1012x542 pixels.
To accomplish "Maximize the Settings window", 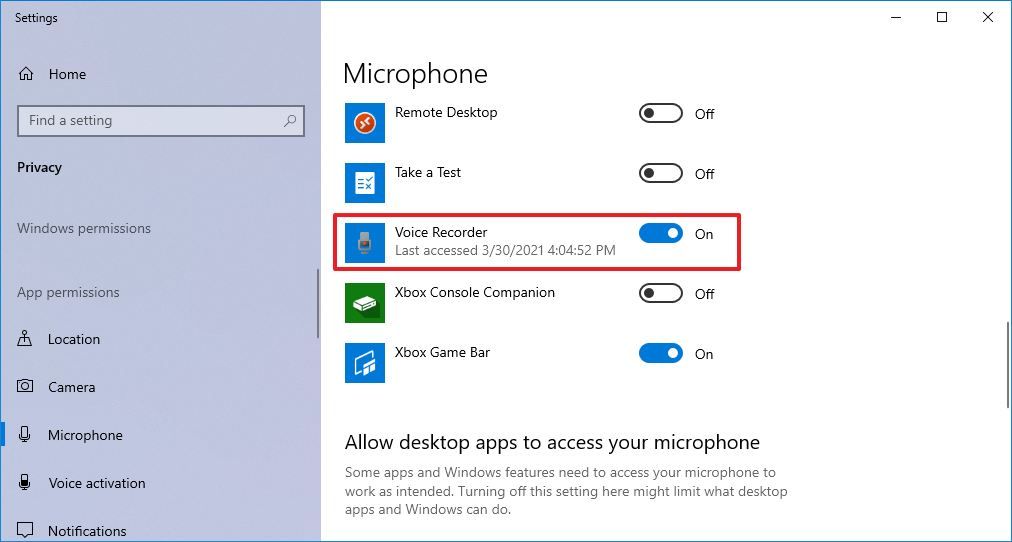I will coord(942,17).
